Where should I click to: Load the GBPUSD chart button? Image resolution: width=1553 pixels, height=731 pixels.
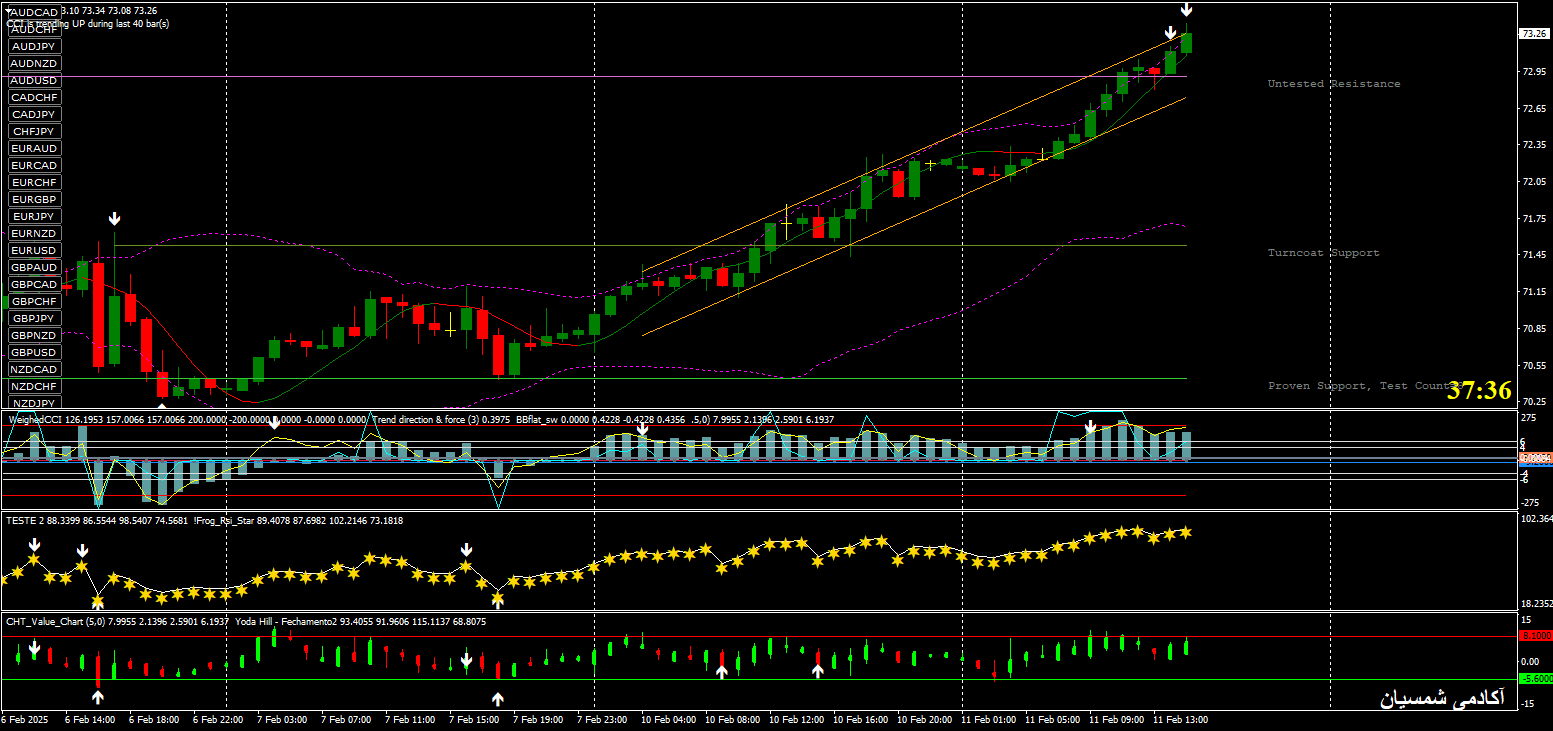[x=34, y=352]
